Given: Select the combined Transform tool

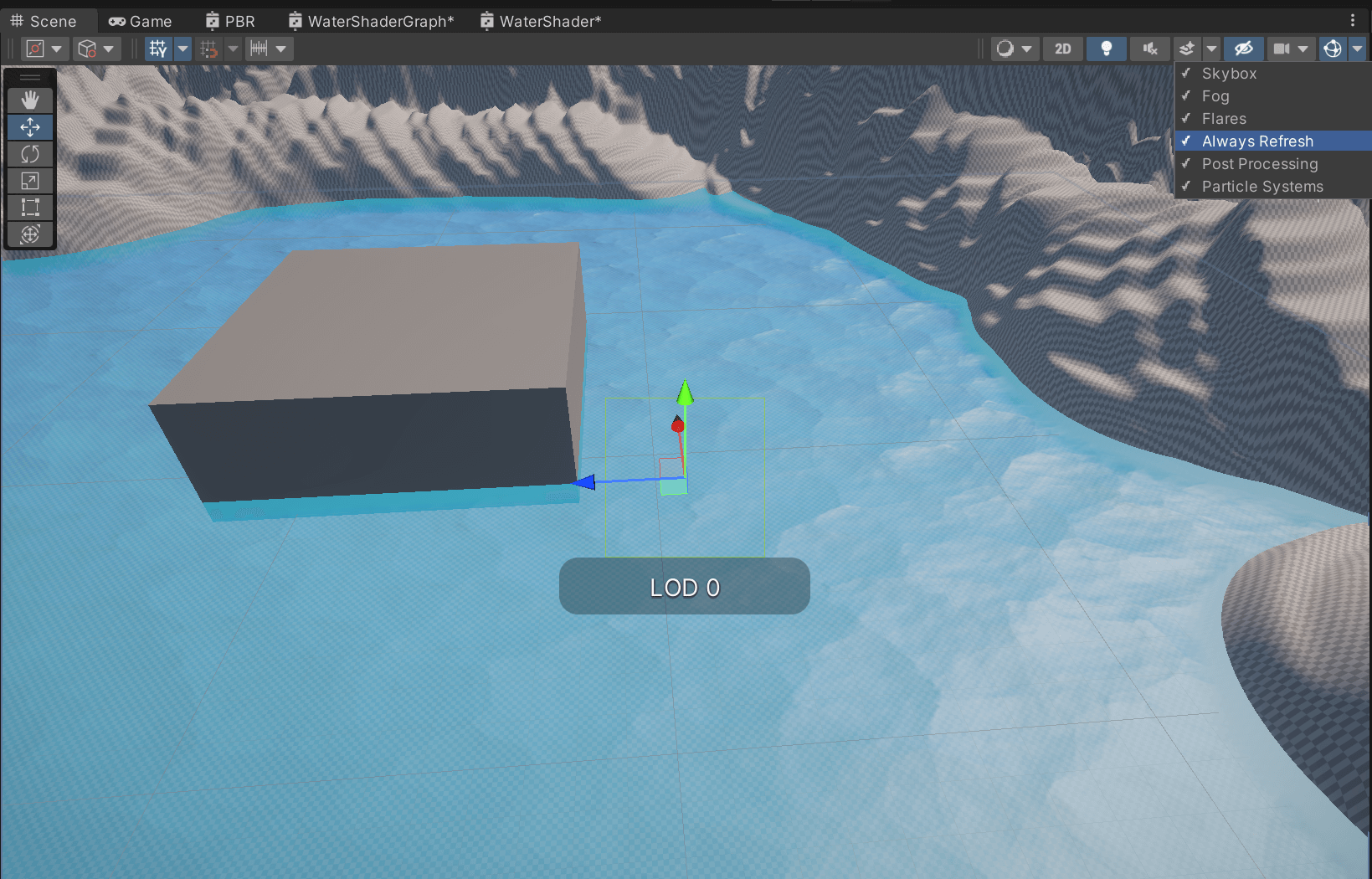Looking at the screenshot, I should [30, 234].
